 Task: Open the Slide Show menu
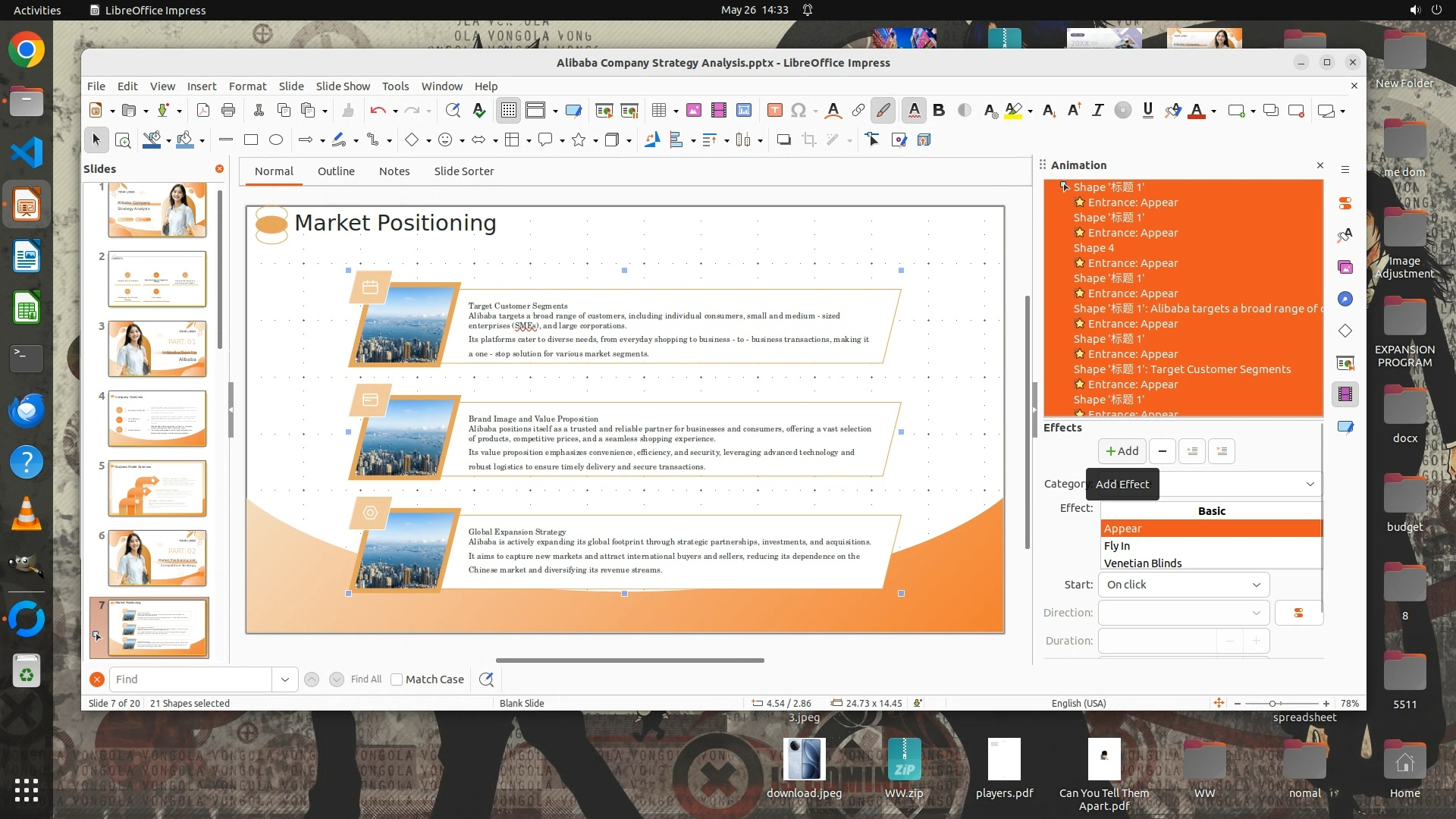pos(343,86)
